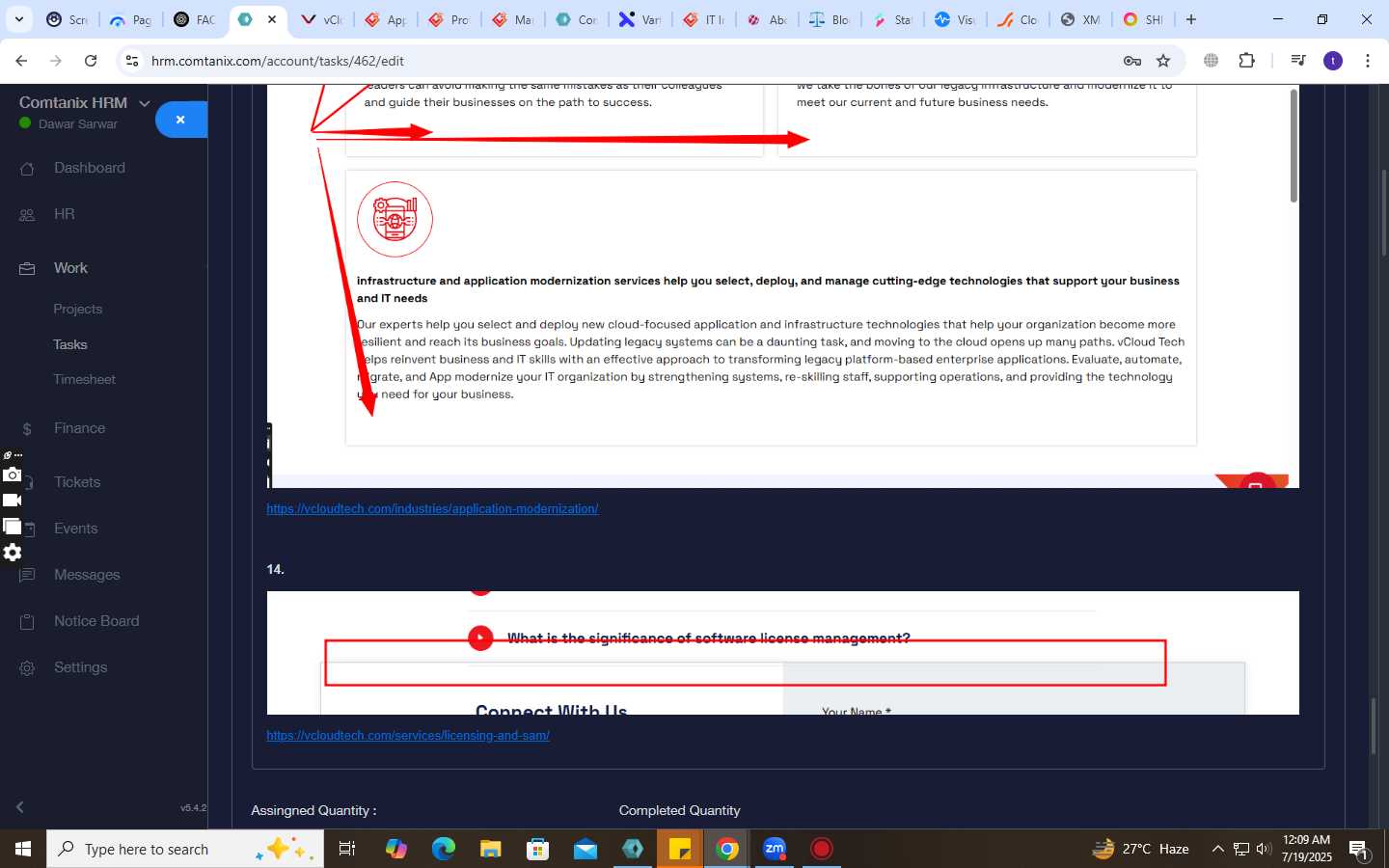Open the media control icon in toolbar
This screenshot has height=868, width=1389.
click(x=1298, y=61)
